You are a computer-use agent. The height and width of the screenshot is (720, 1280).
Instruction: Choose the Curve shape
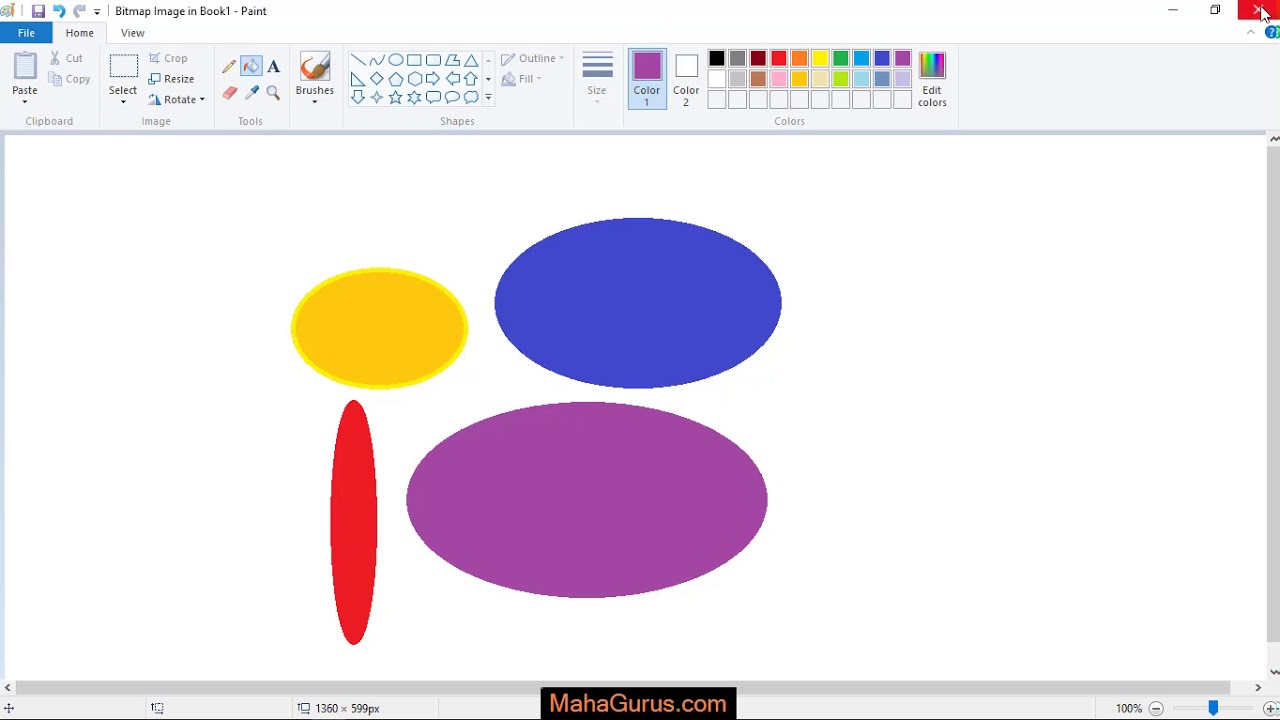pos(376,60)
